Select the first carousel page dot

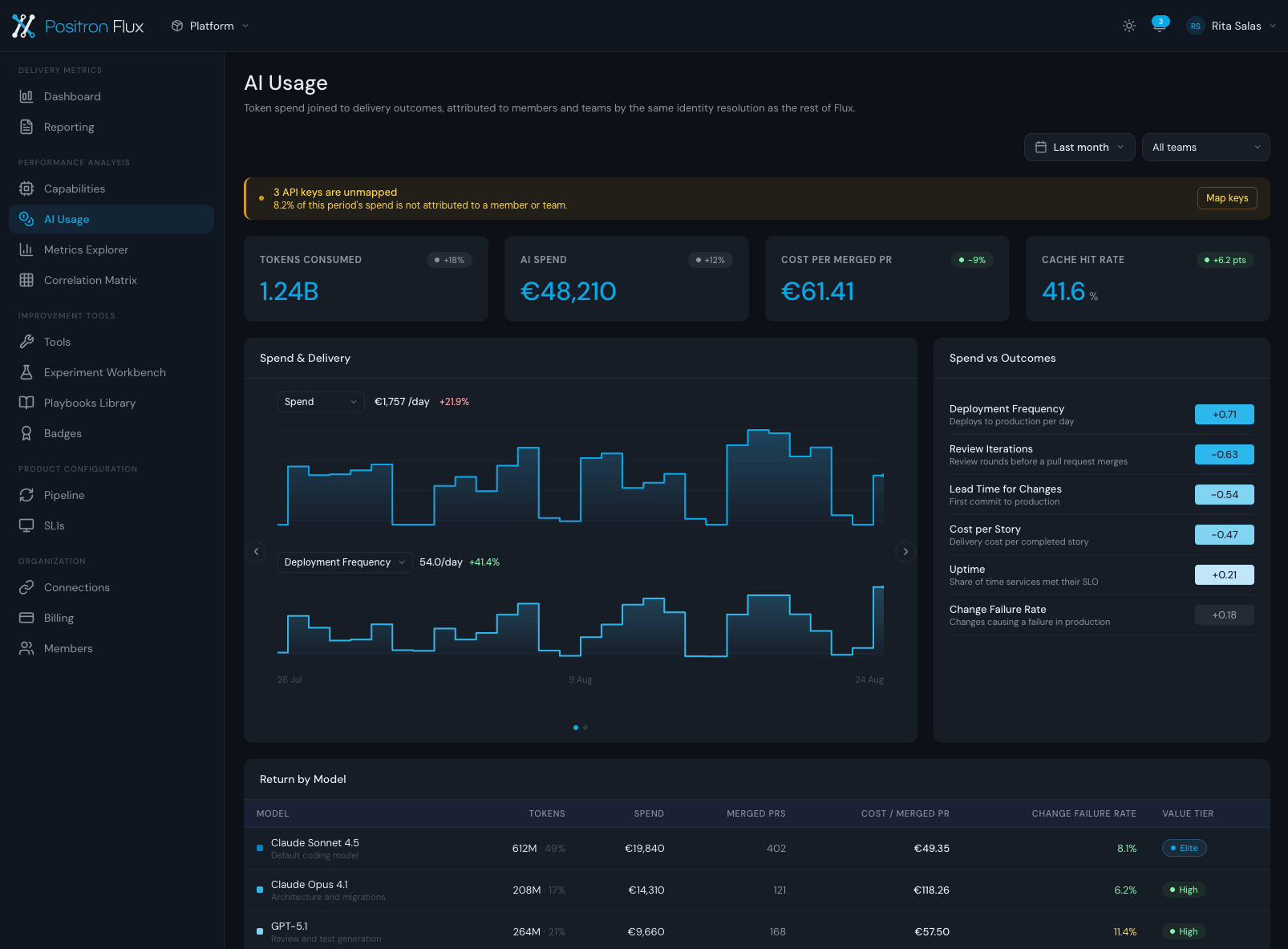576,728
